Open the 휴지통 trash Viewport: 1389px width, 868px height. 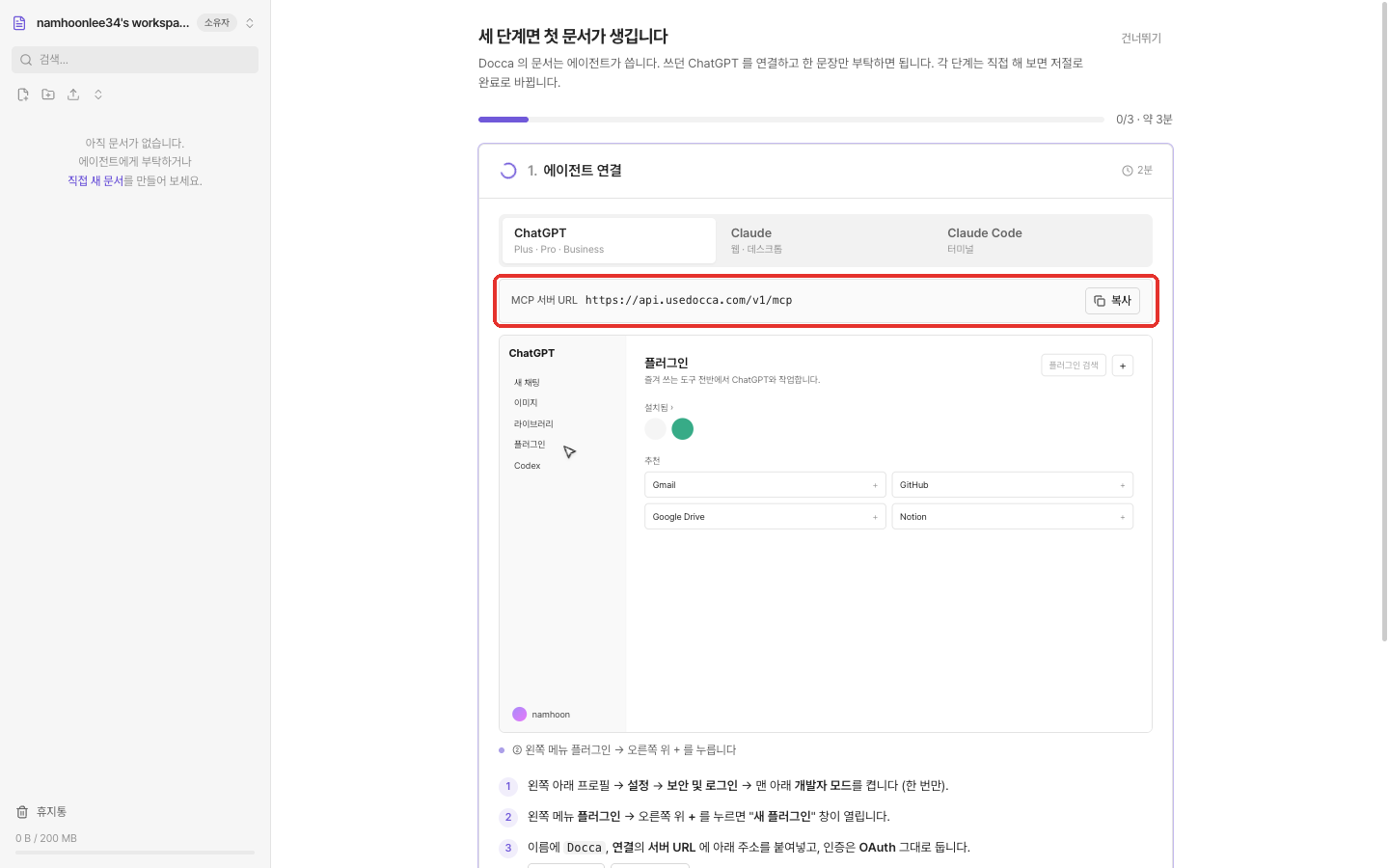pos(41,812)
